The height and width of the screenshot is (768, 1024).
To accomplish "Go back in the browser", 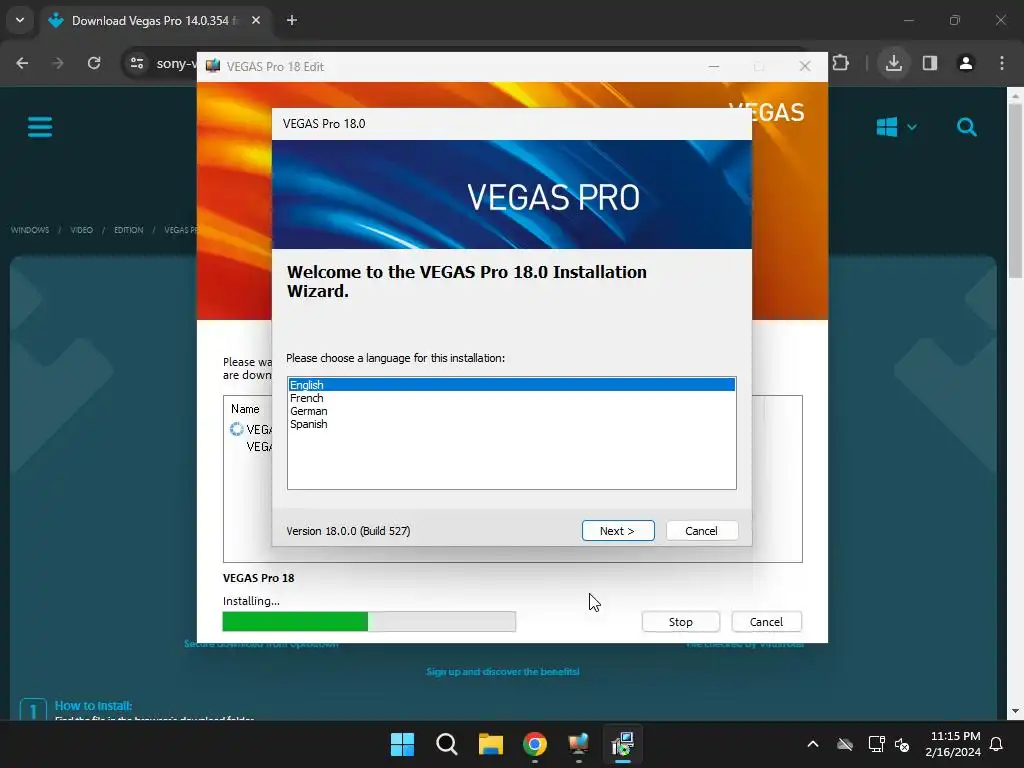I will 22,63.
